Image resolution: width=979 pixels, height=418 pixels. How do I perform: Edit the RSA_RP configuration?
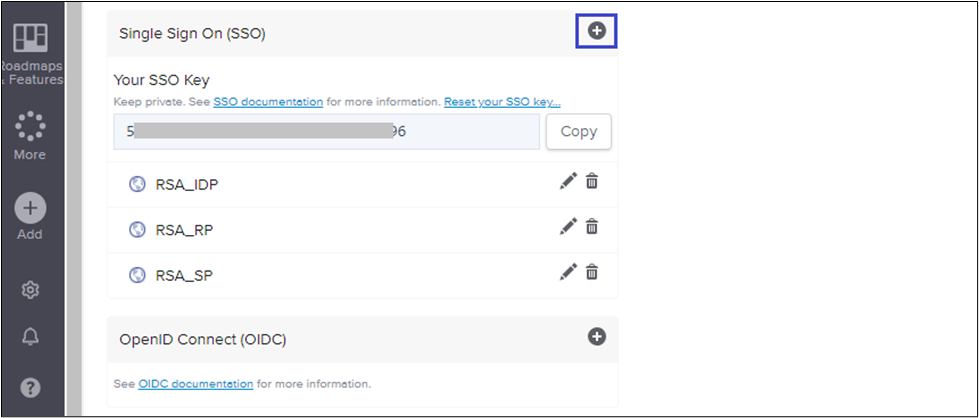[x=568, y=227]
